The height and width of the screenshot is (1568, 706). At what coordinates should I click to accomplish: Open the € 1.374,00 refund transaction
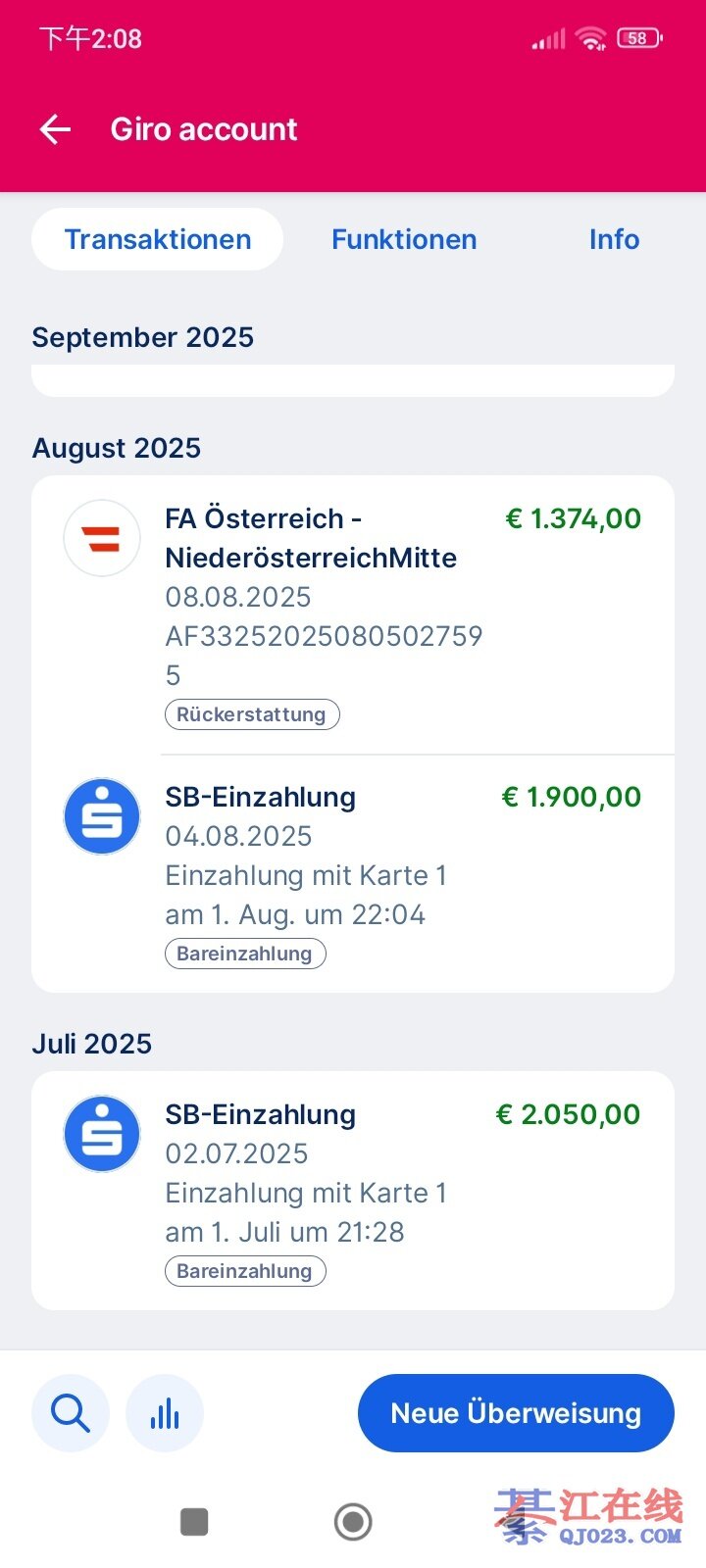pos(573,518)
